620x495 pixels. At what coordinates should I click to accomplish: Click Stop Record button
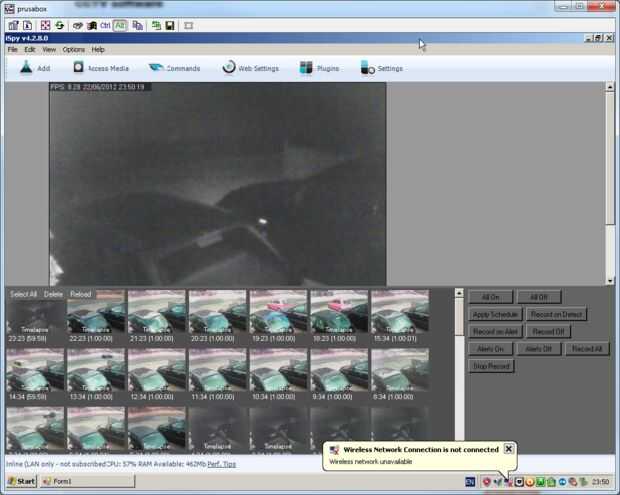pyautogui.click(x=491, y=366)
